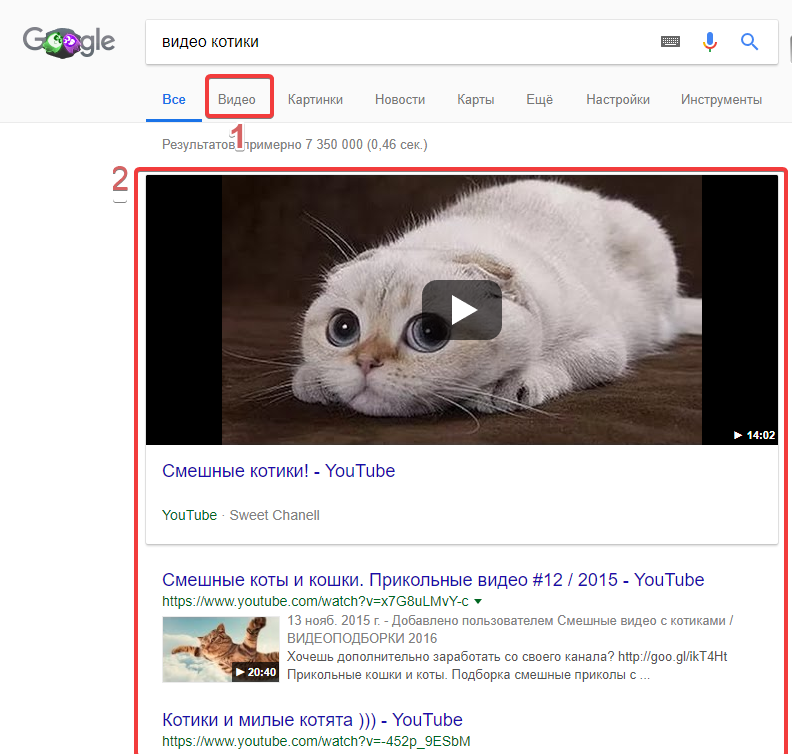
Task: Switch to the Все tab
Action: tap(174, 99)
